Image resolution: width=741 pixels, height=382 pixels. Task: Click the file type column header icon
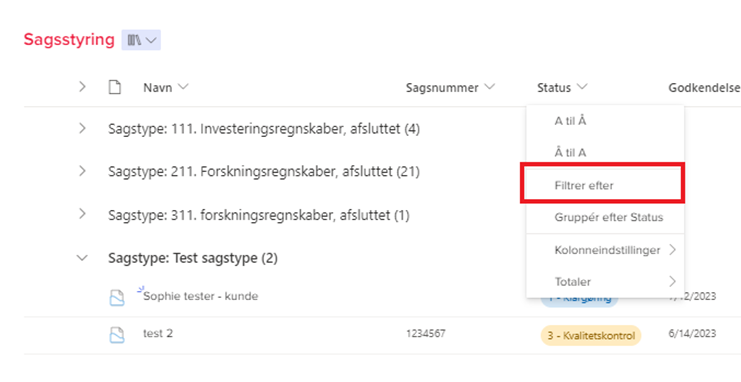pyautogui.click(x=115, y=87)
